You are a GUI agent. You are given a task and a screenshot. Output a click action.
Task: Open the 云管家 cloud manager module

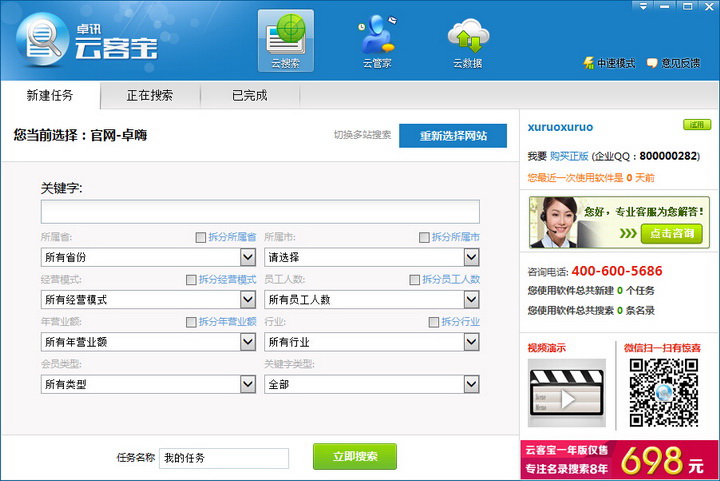[377, 41]
